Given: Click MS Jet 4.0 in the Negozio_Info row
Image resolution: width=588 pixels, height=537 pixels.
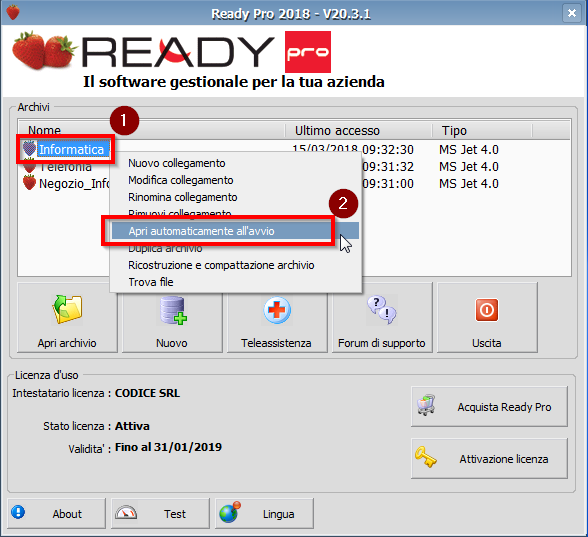Looking at the screenshot, I should click(x=469, y=184).
